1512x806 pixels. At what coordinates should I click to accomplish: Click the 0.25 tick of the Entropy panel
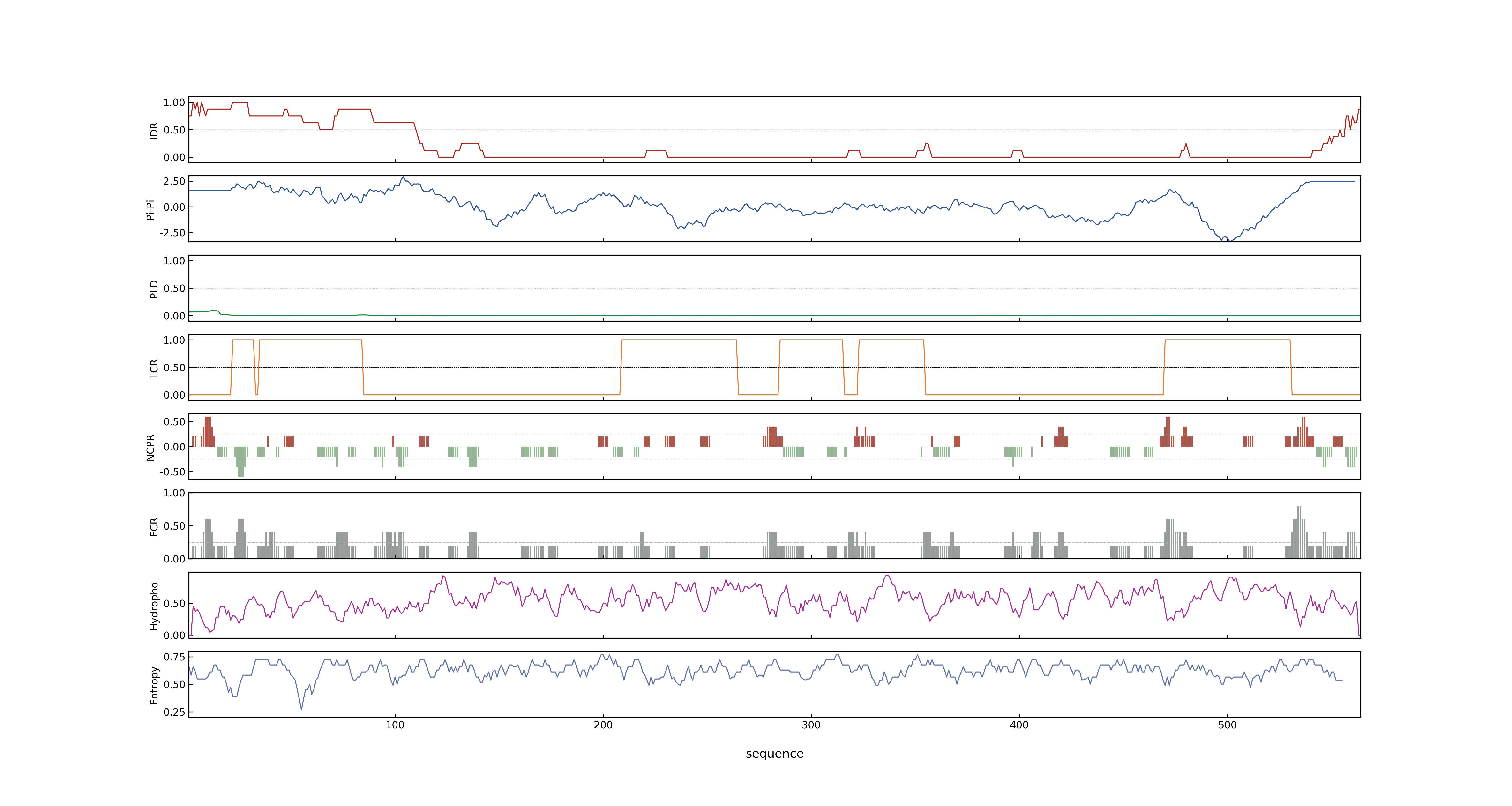click(174, 712)
